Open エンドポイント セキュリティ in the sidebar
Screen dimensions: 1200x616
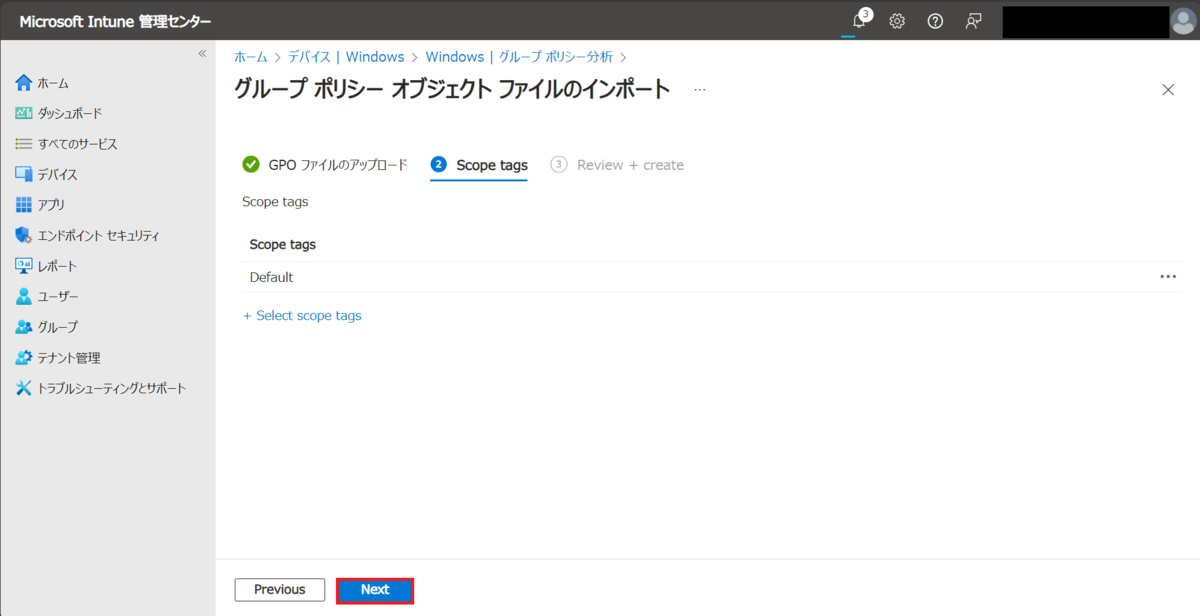point(99,236)
